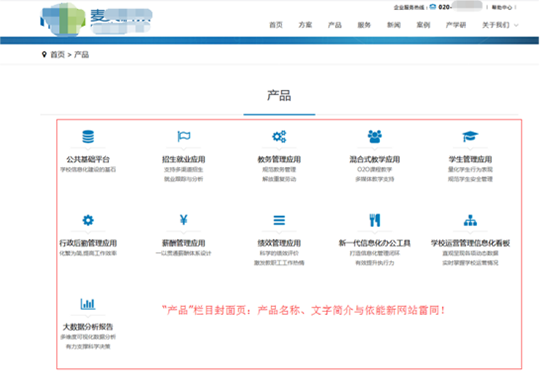This screenshot has height=386, width=545.
Task: Click the 首页 breadcrumb link
Action: pos(57,55)
